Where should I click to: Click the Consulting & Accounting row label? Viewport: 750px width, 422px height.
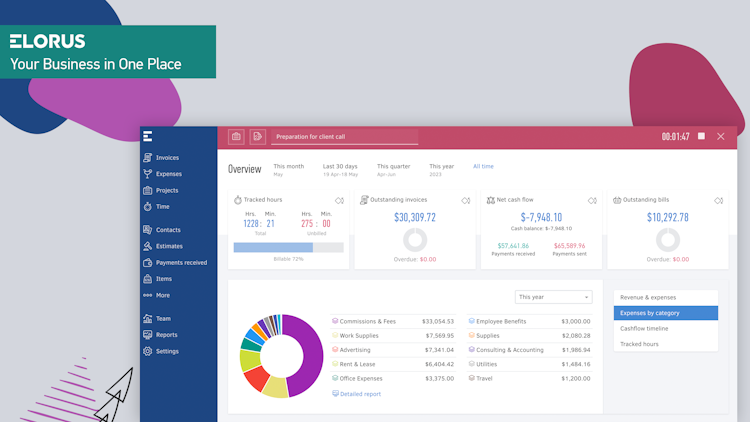point(510,350)
